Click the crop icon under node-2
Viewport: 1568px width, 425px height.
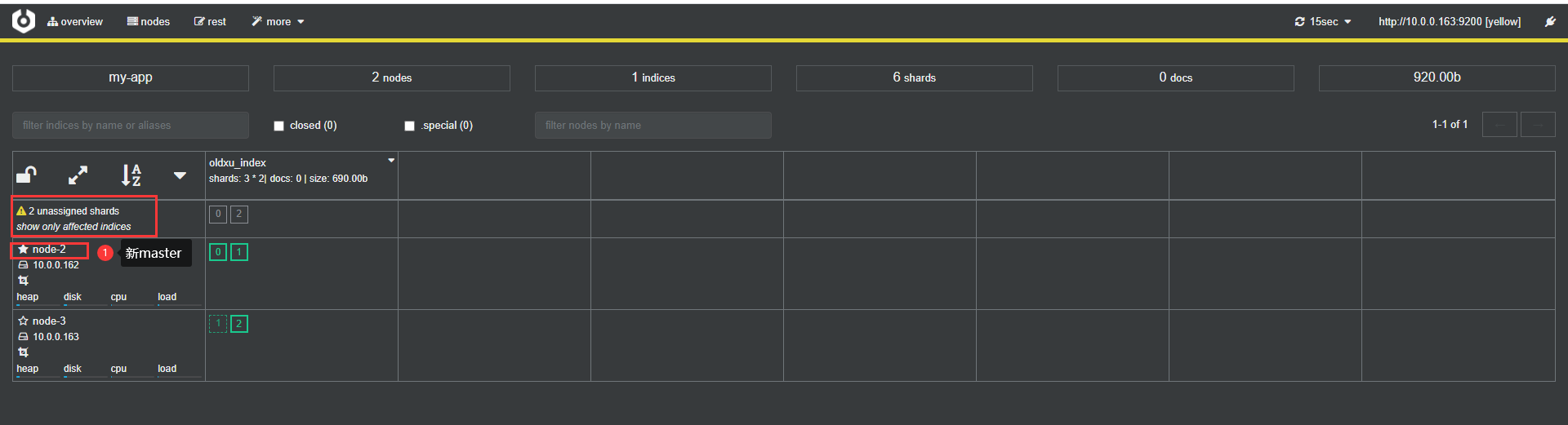(x=23, y=281)
